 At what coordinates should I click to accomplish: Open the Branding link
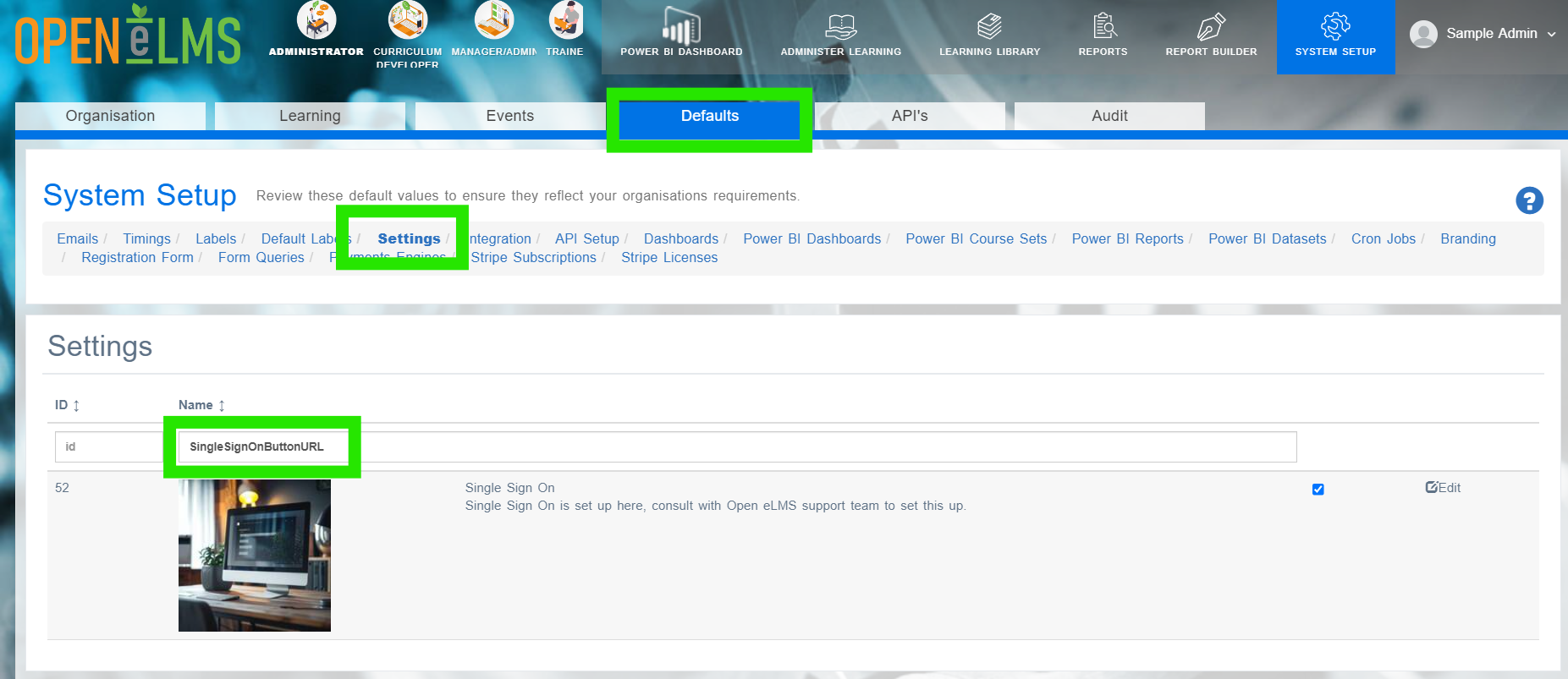(1468, 238)
